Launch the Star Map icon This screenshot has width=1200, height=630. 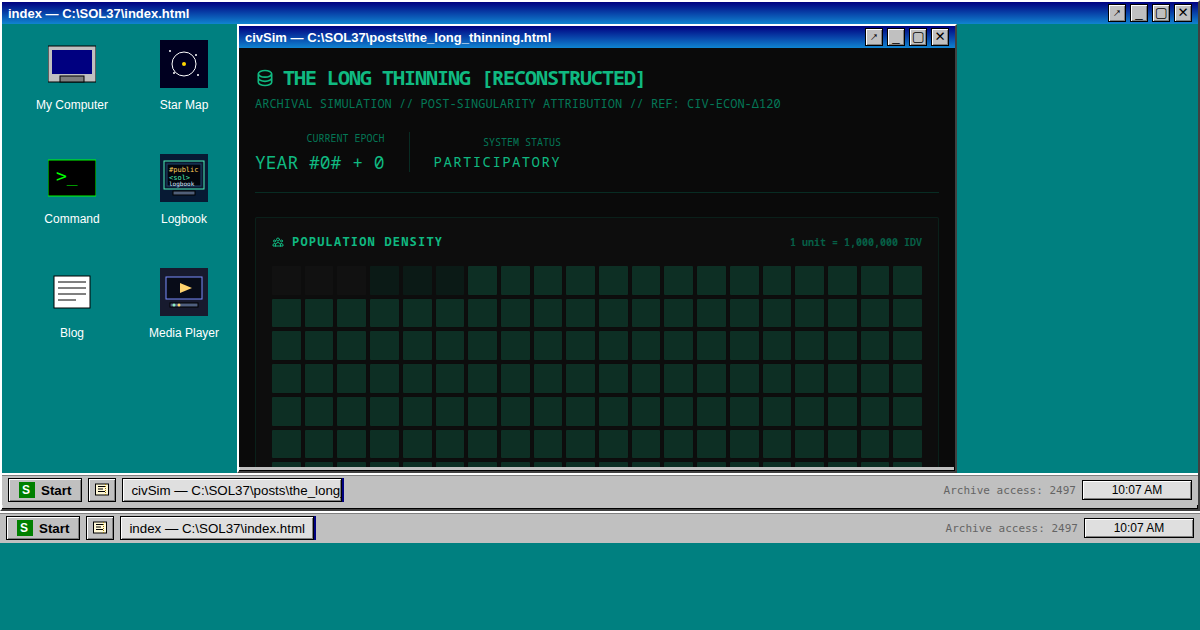[x=184, y=65]
